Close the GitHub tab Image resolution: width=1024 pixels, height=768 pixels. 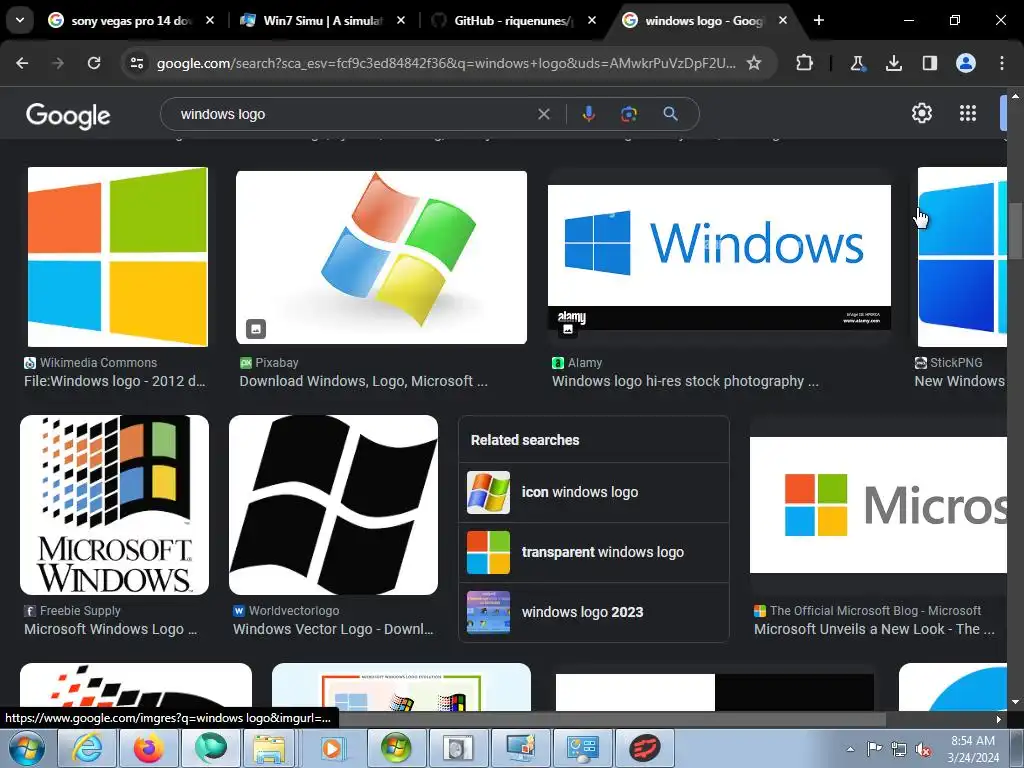pyautogui.click(x=592, y=20)
